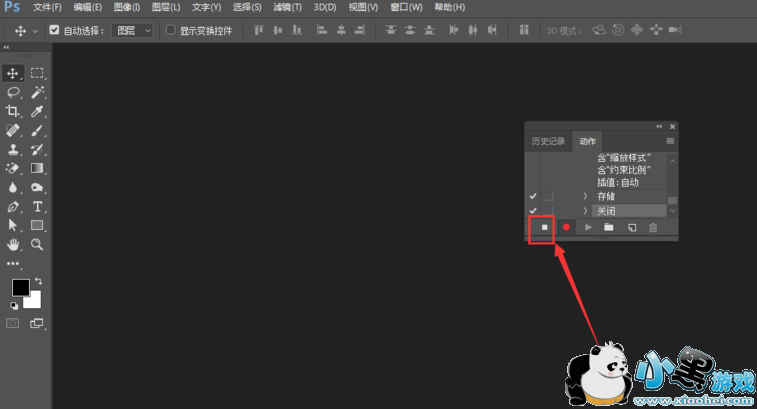Swap foreground and background colors
Image resolution: width=757 pixels, height=409 pixels.
coord(38,281)
